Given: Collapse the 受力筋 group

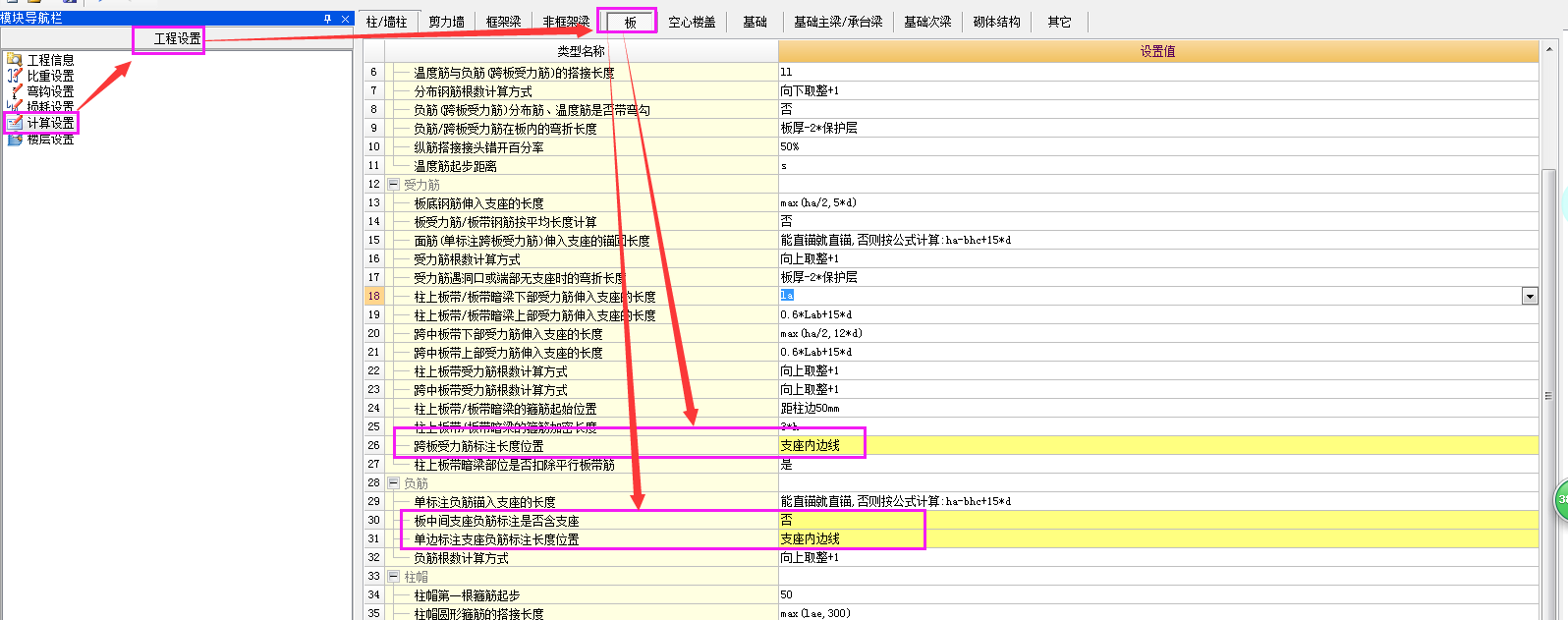Looking at the screenshot, I should [x=393, y=185].
